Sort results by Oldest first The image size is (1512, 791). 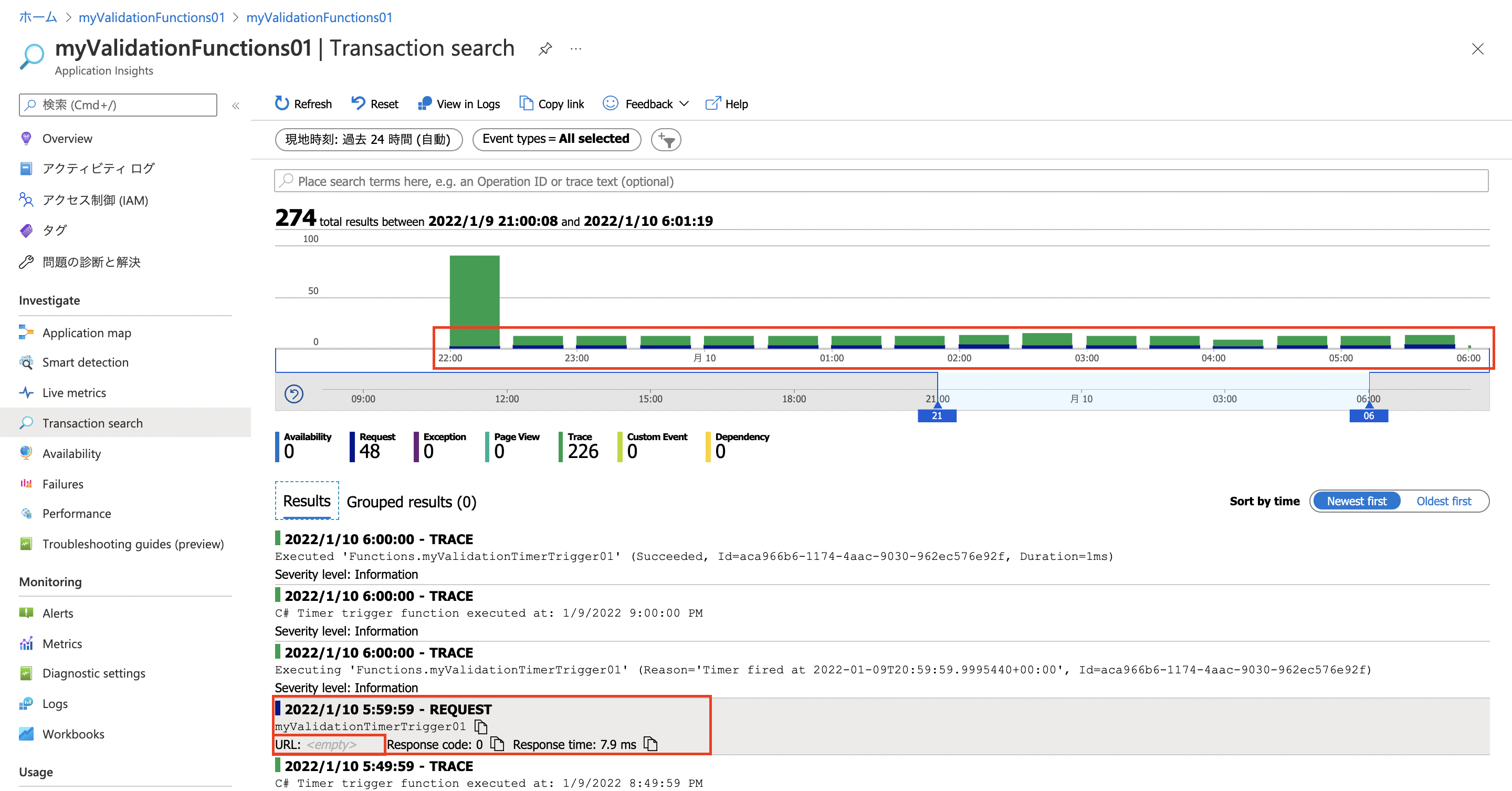click(x=1443, y=501)
